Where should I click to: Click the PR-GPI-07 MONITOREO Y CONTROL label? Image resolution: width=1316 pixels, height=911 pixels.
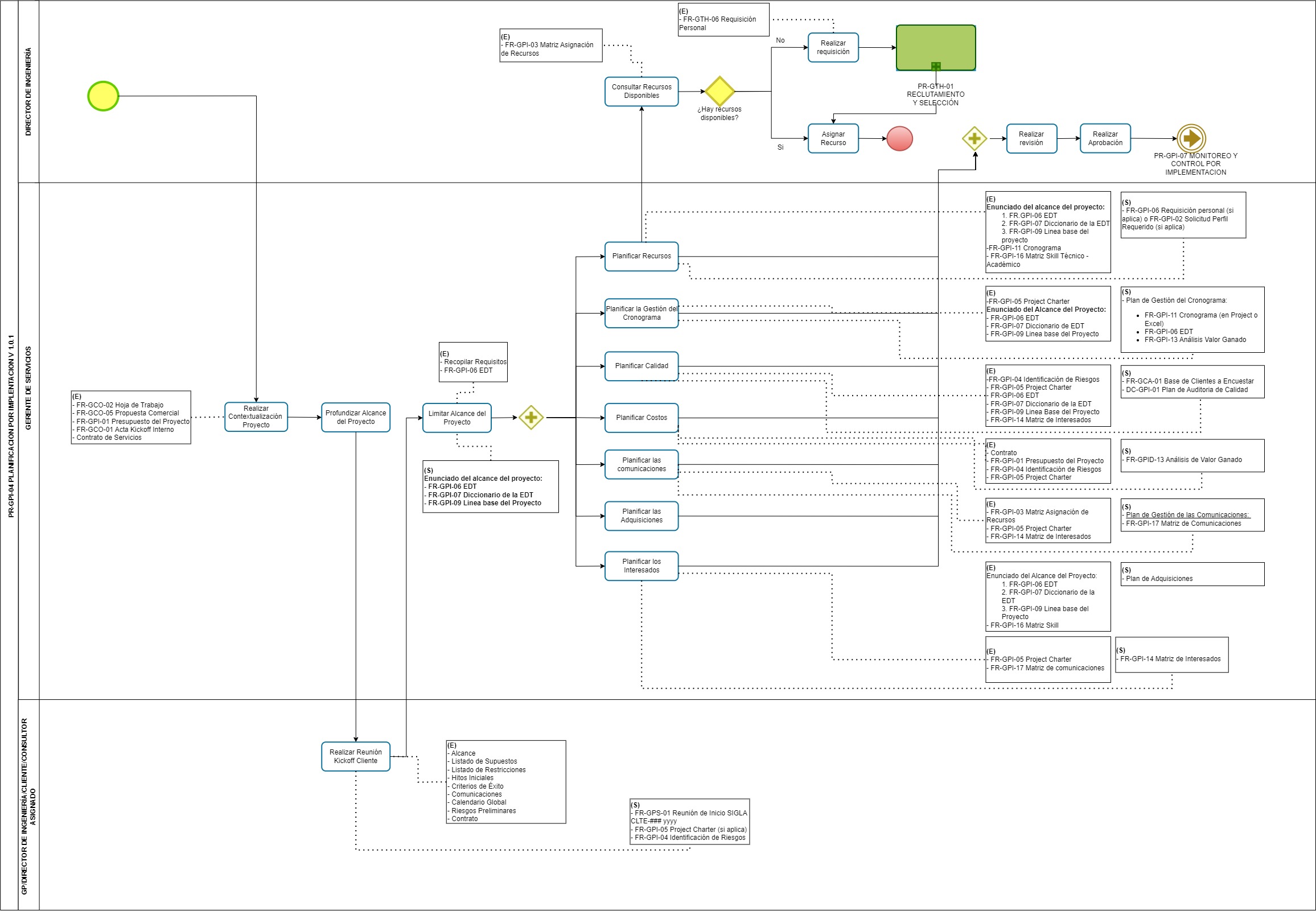pyautogui.click(x=1196, y=164)
